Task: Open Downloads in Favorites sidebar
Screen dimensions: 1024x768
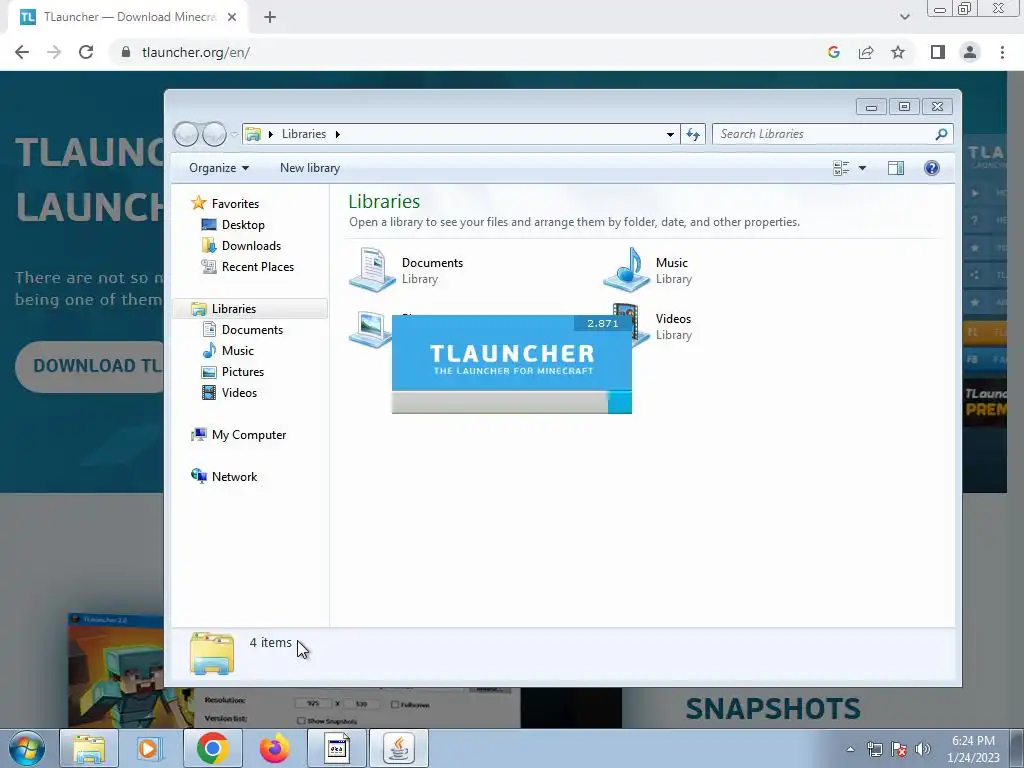Action: (x=242, y=246)
